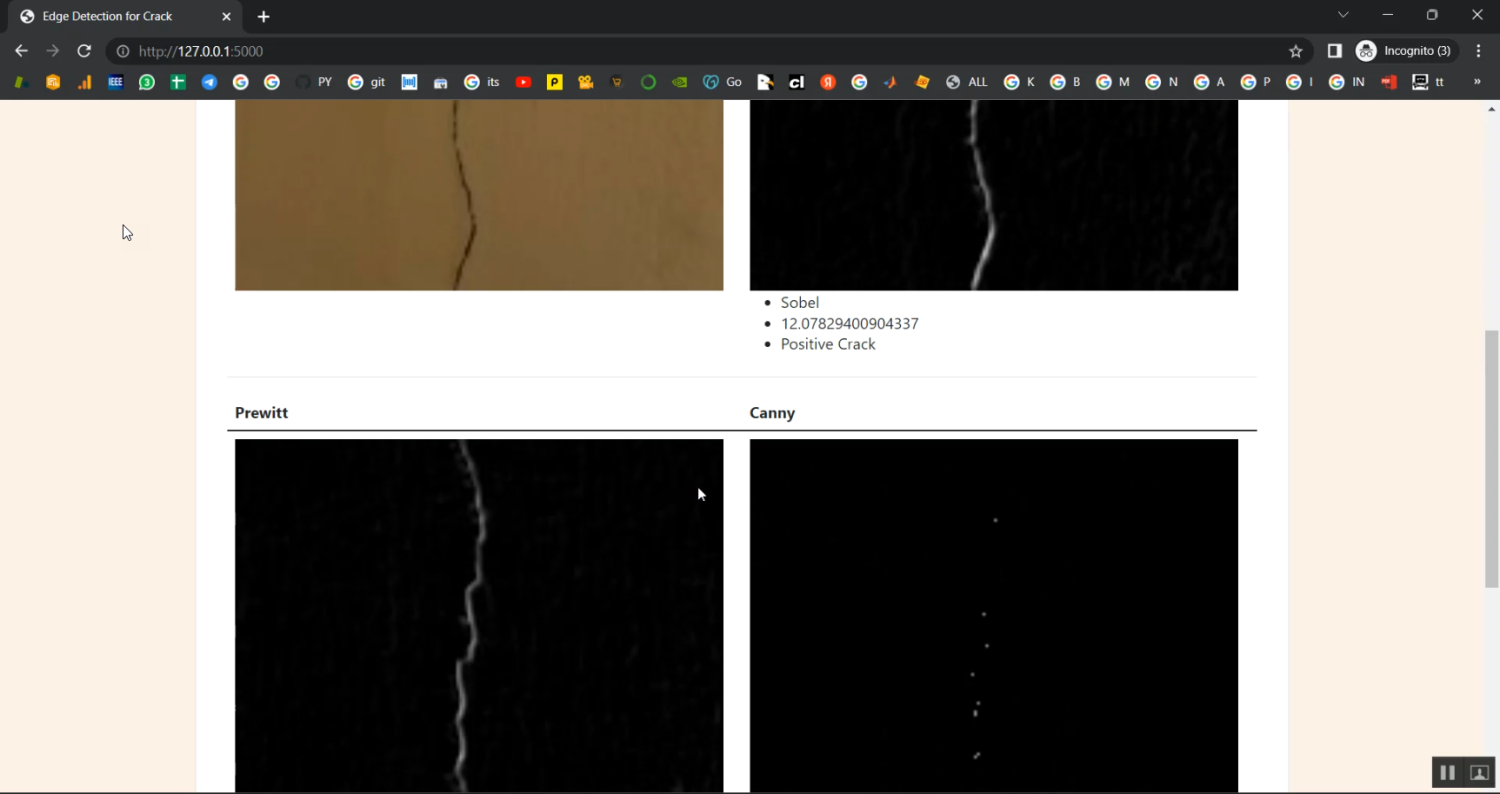Expand the tab search dropdown arrow
This screenshot has height=794, width=1500.
pos(1343,15)
